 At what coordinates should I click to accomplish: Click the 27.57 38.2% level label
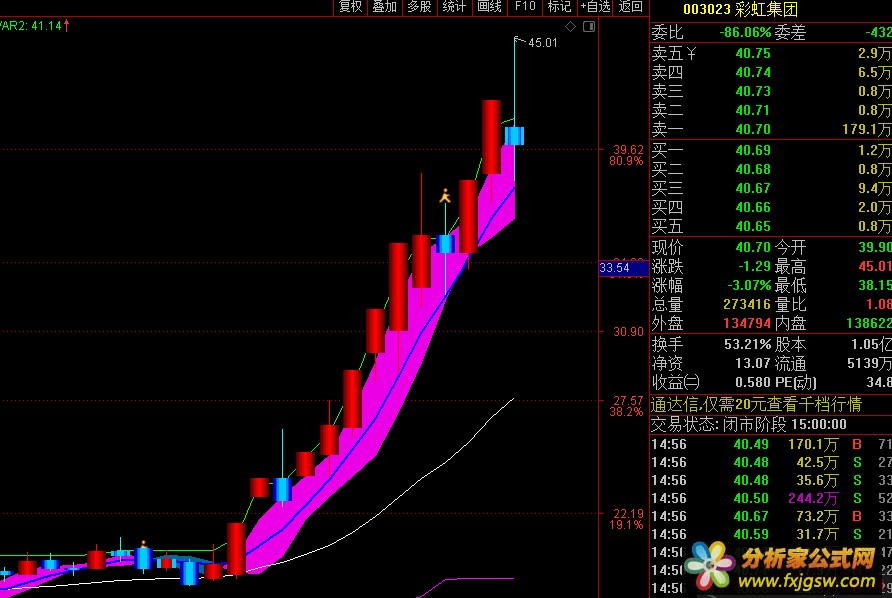click(x=627, y=406)
